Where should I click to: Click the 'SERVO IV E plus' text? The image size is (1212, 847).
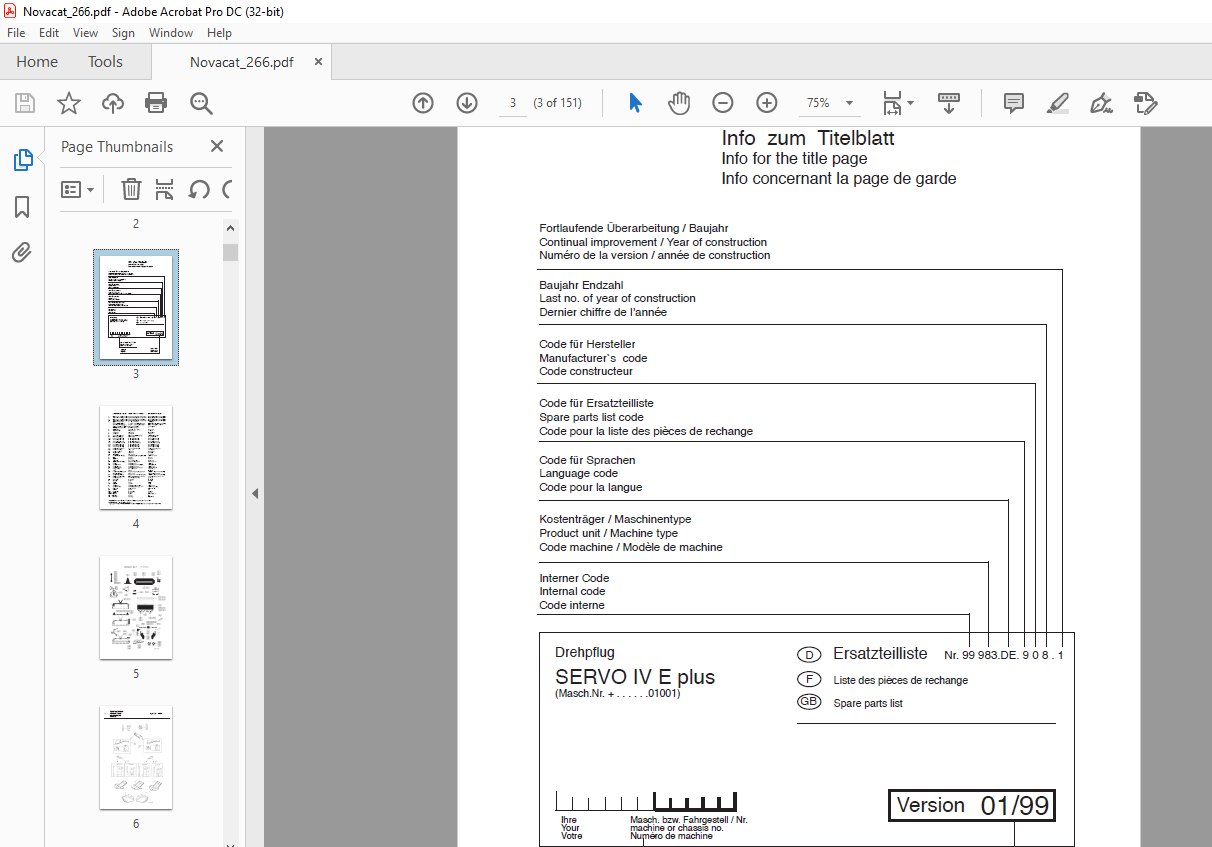(x=635, y=677)
